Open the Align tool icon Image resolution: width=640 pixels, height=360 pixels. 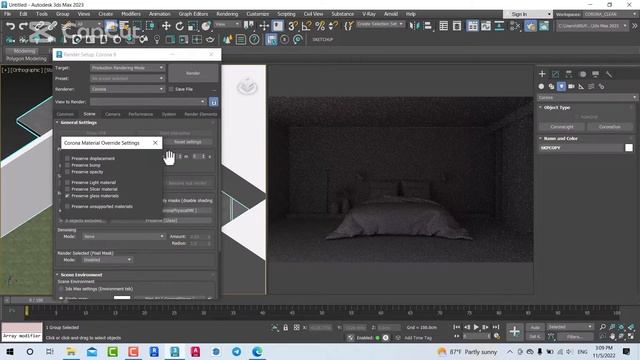tap(427, 26)
